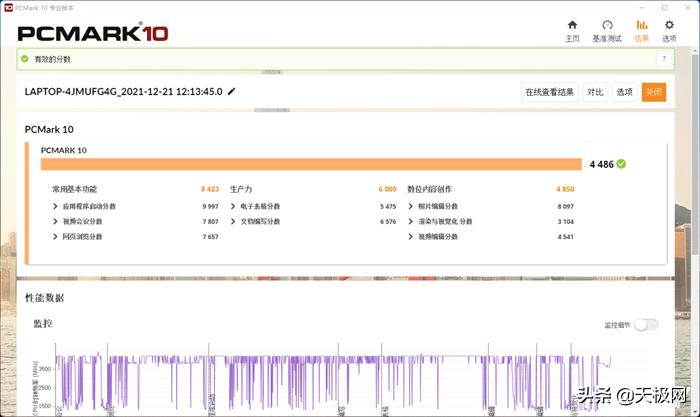Click the overall score 4 486
This screenshot has height=417, width=700.
point(601,164)
